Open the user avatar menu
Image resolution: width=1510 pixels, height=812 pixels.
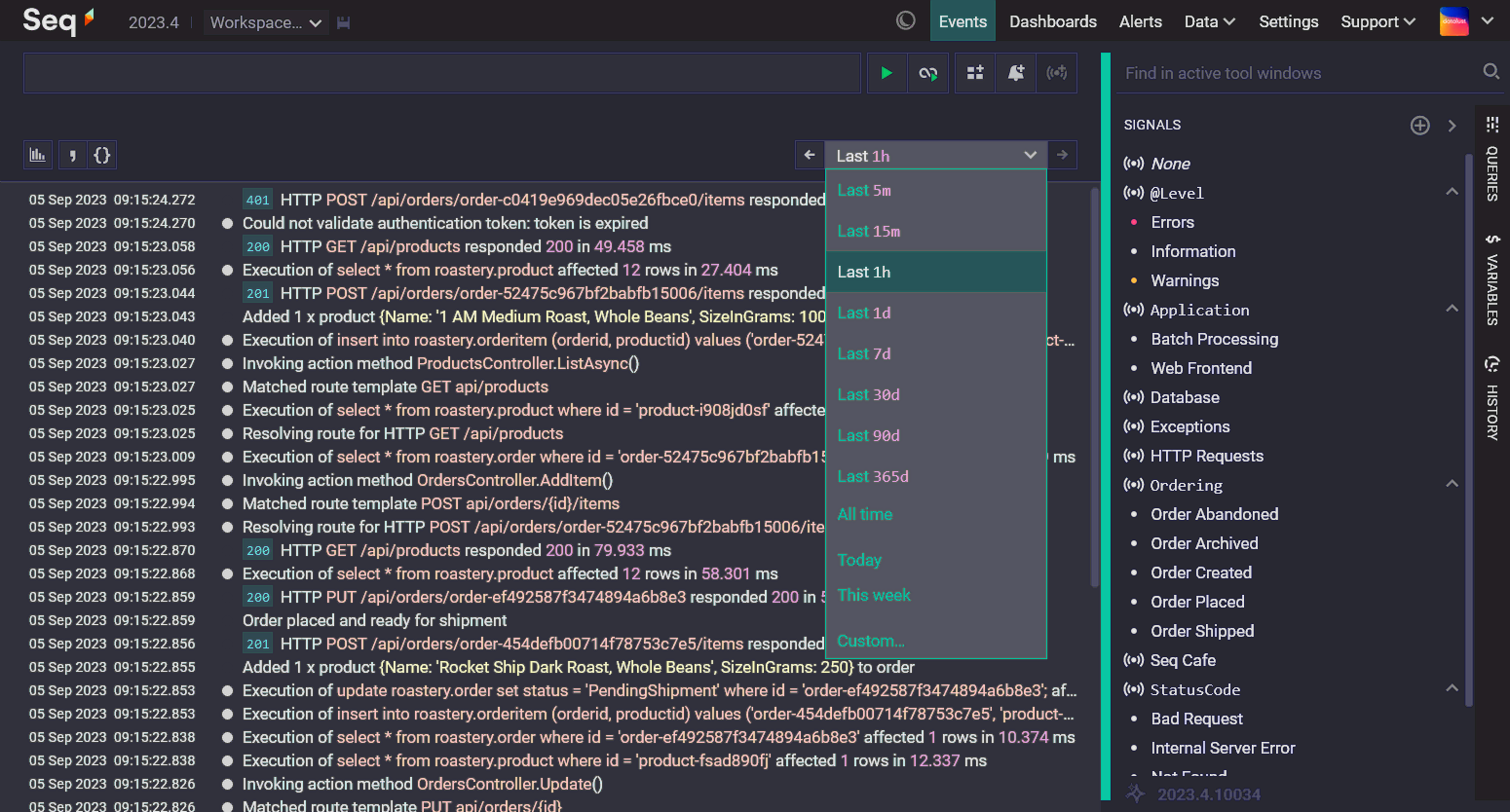point(1466,21)
